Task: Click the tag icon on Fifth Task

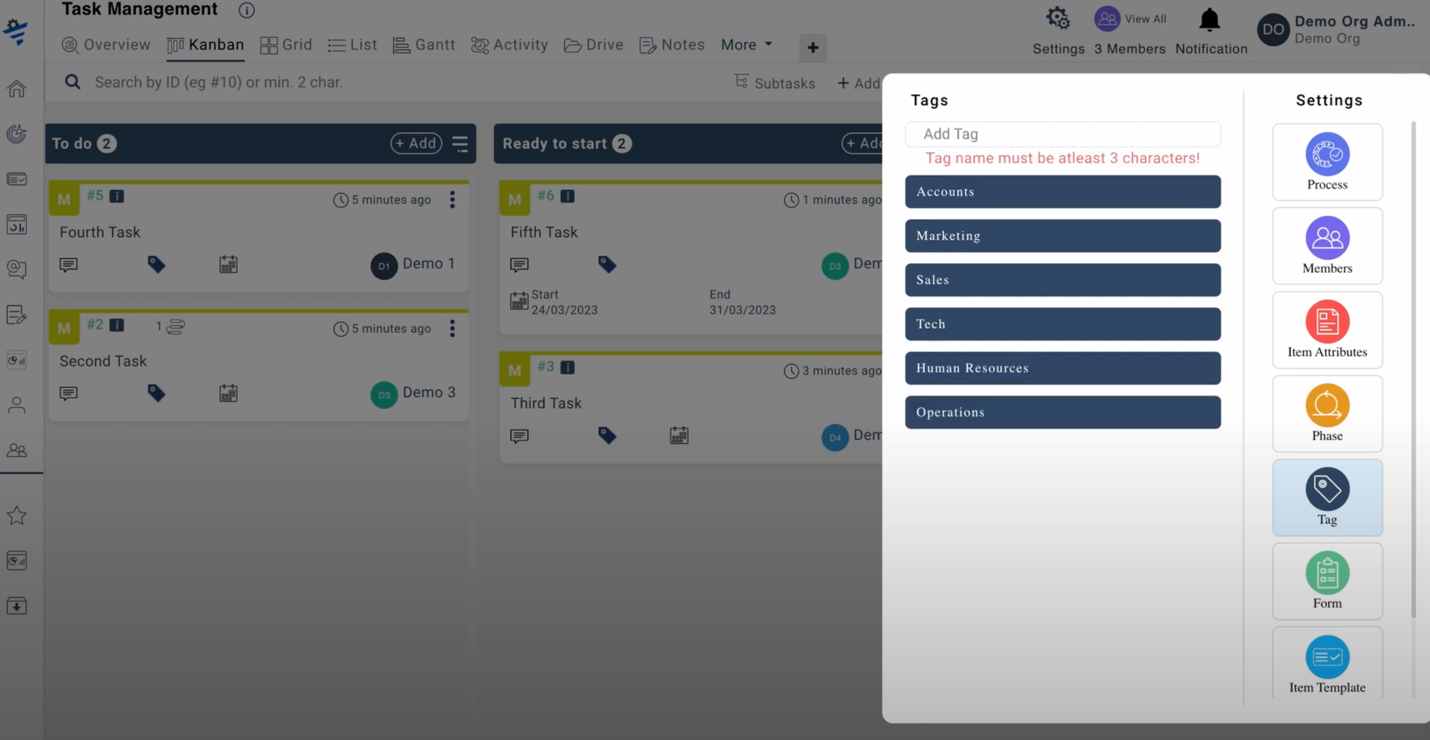Action: [x=607, y=264]
